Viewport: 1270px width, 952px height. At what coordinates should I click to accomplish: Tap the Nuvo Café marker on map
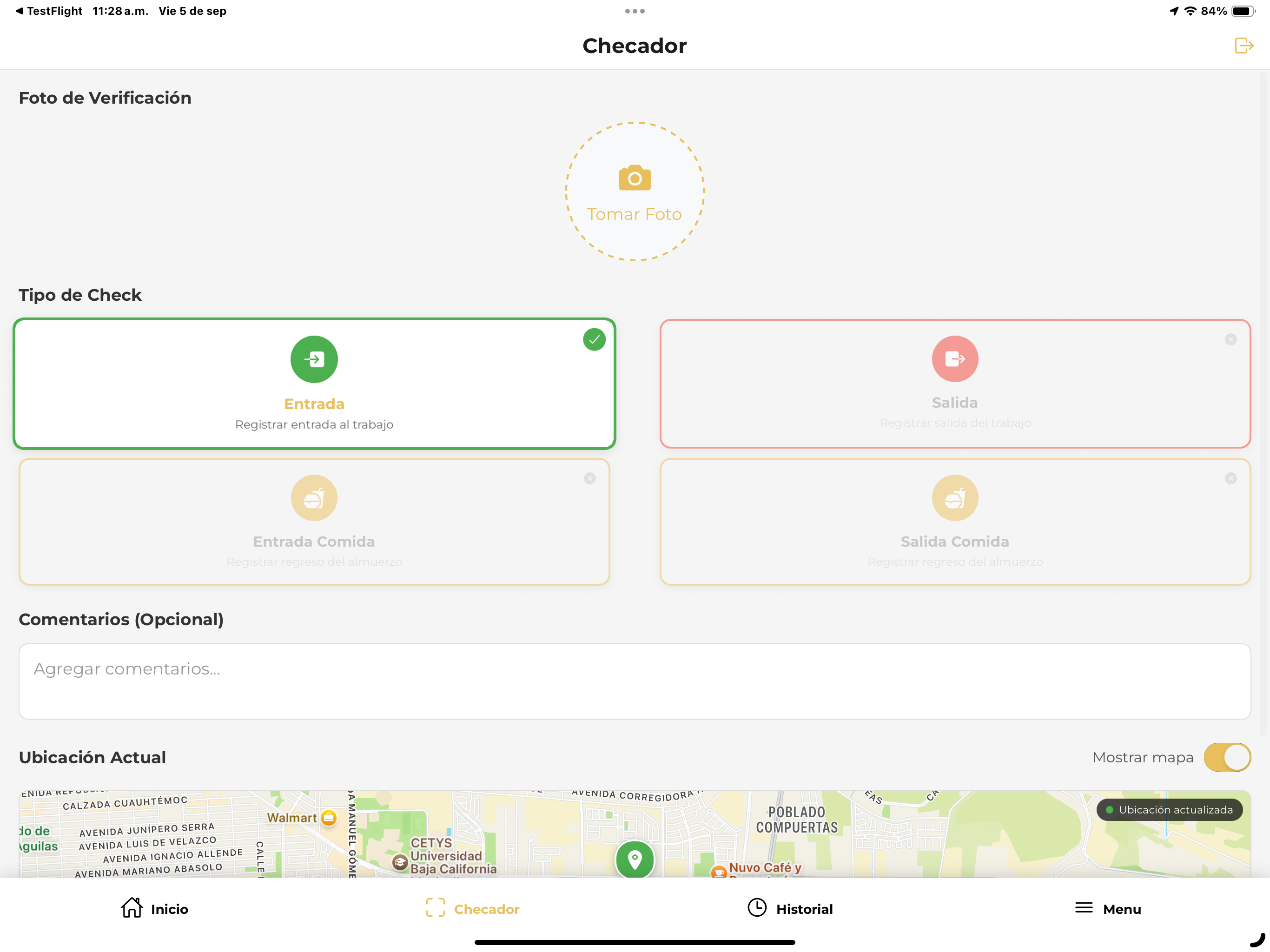click(x=719, y=872)
